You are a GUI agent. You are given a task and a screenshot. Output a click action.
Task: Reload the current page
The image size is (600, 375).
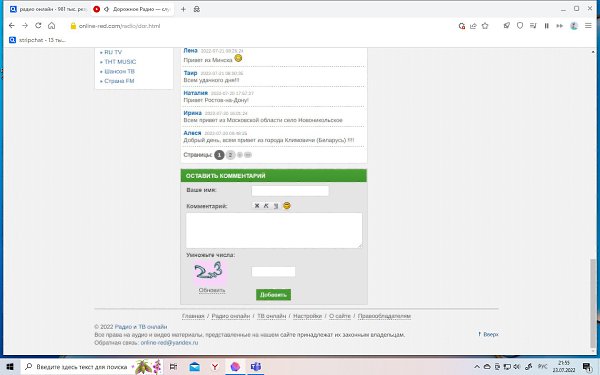(38, 26)
